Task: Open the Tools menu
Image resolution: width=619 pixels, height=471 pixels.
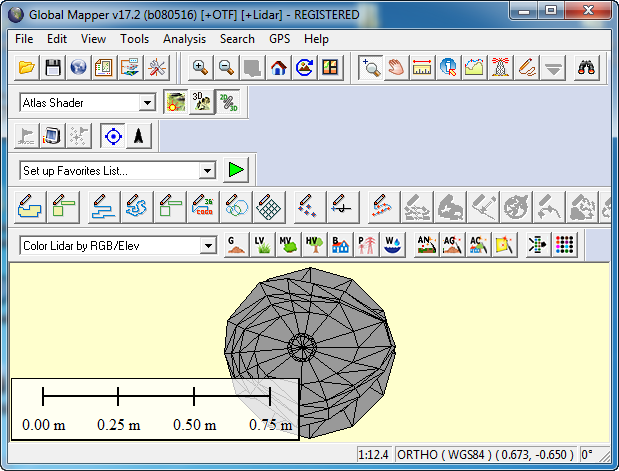Action: [134, 39]
